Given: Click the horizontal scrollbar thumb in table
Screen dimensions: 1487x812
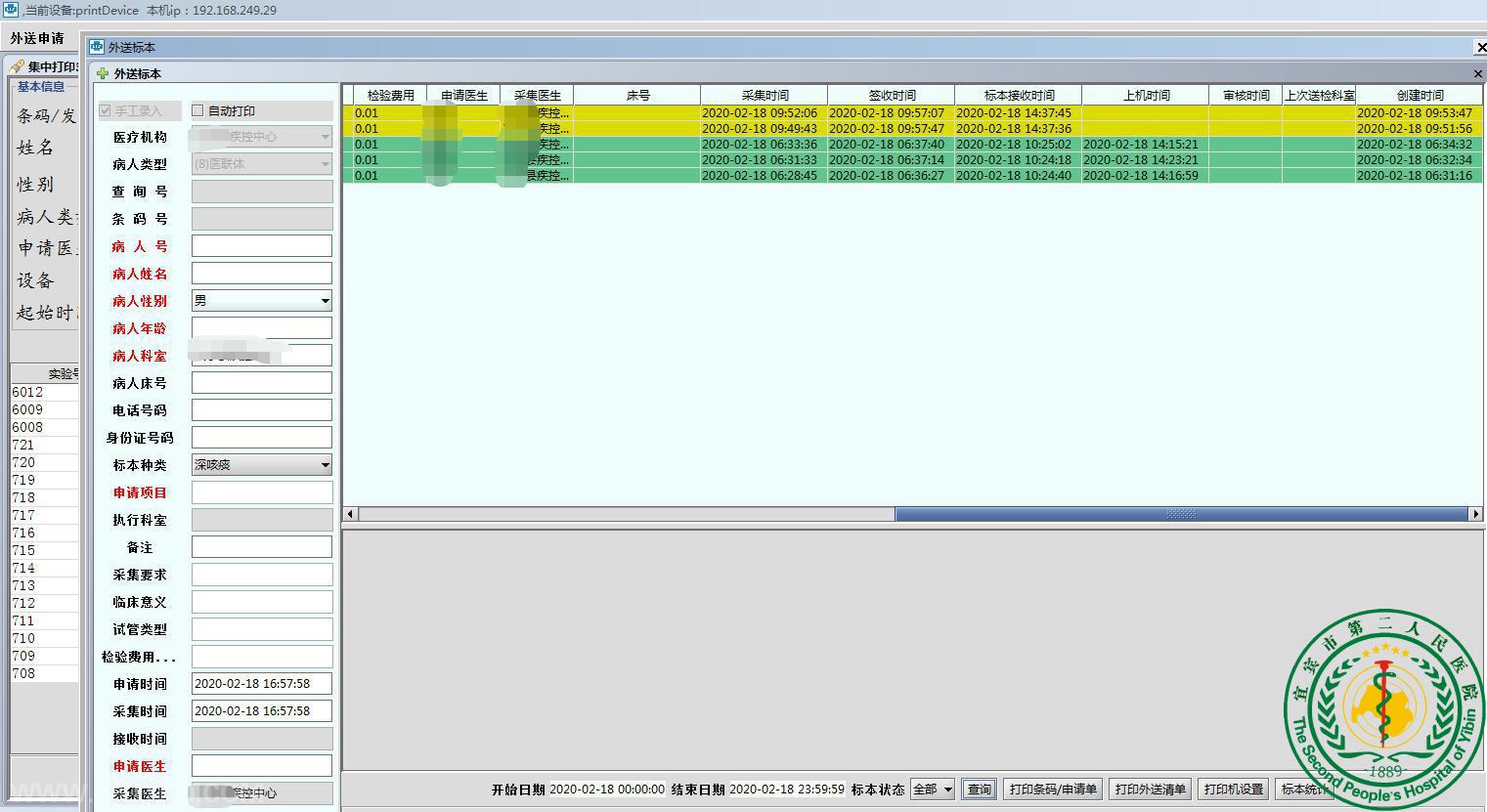Looking at the screenshot, I should coord(1181,514).
